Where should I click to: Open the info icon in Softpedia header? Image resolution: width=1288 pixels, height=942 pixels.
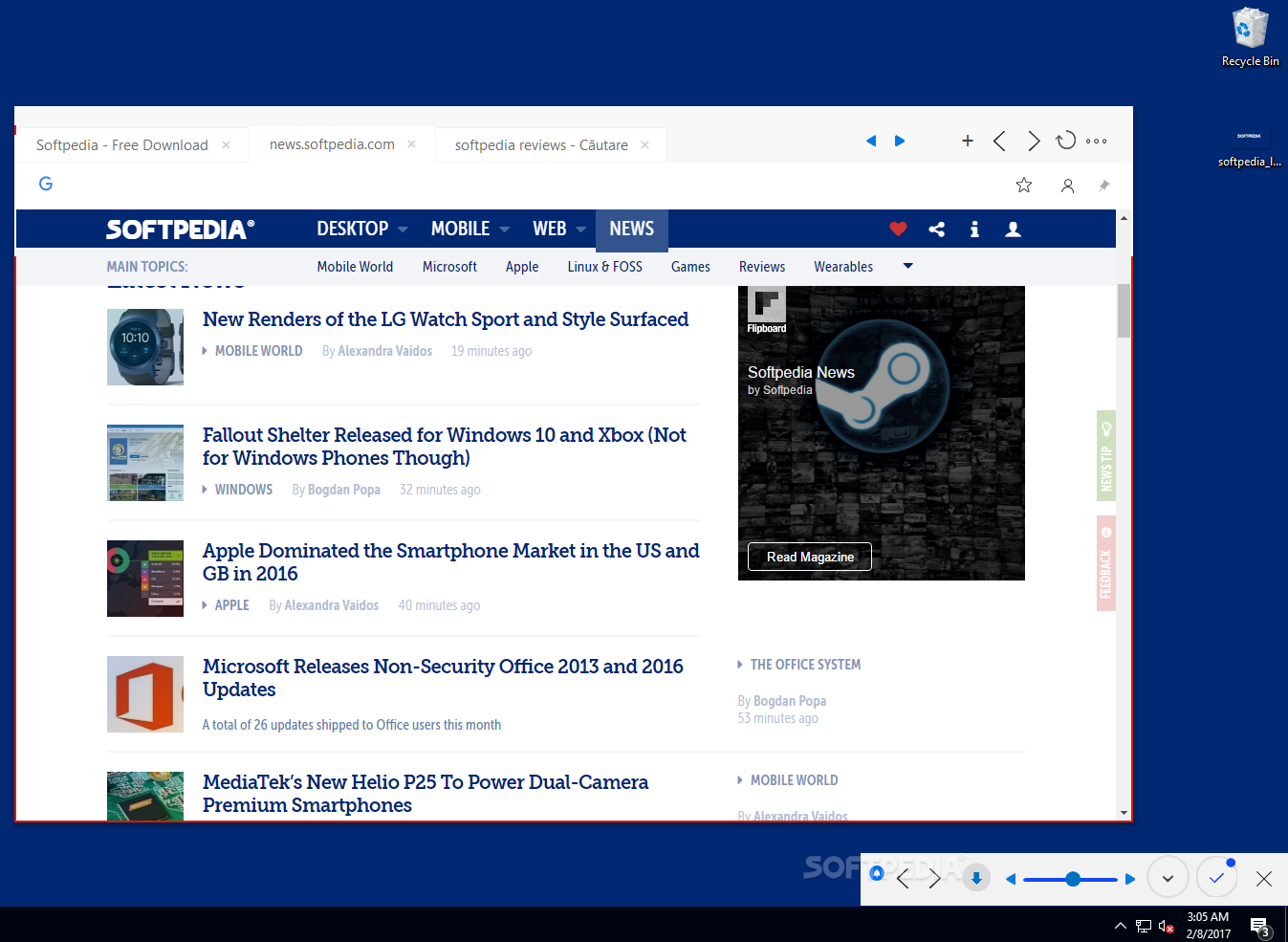(x=974, y=229)
